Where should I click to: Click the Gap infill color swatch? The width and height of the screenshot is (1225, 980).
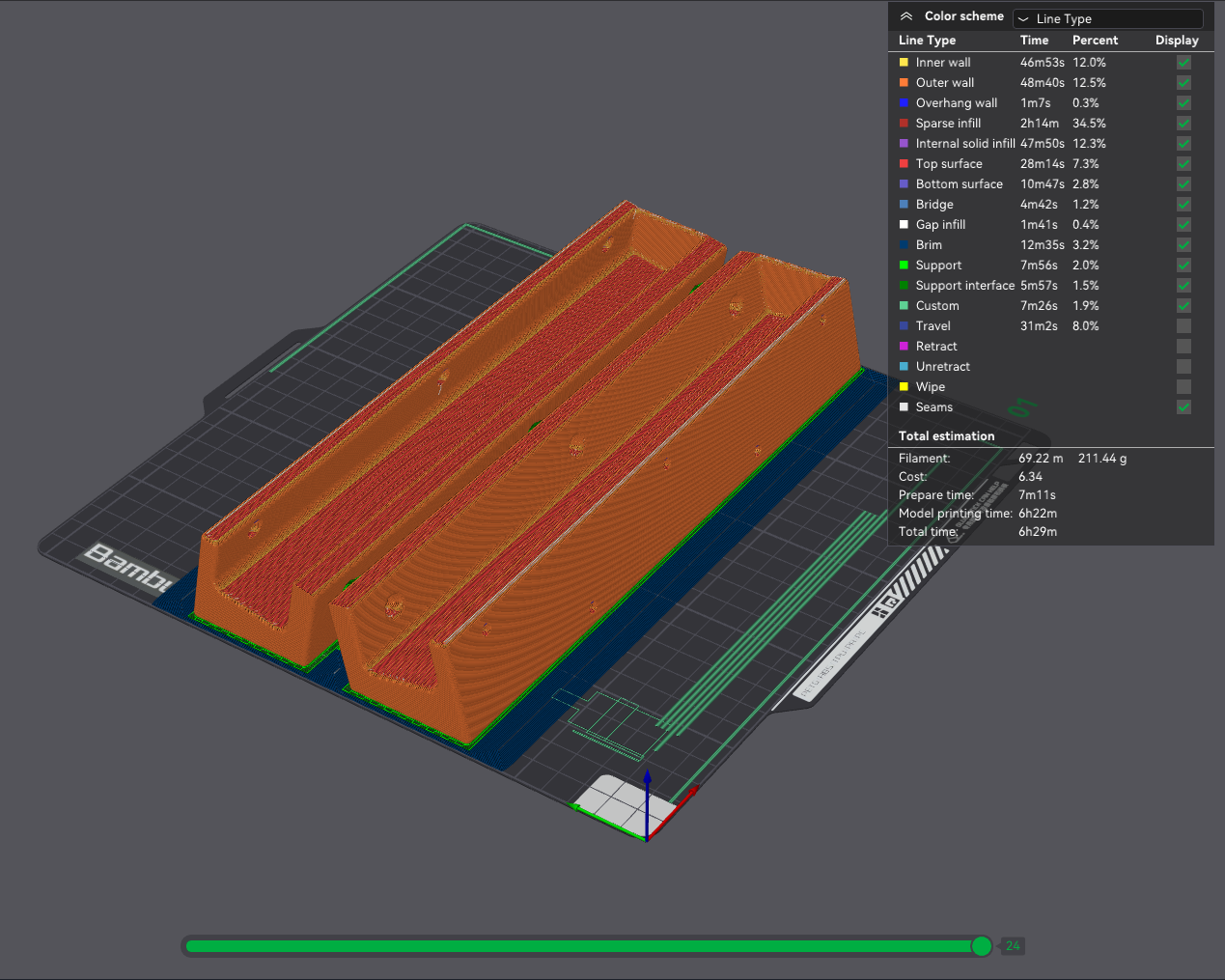coord(904,224)
